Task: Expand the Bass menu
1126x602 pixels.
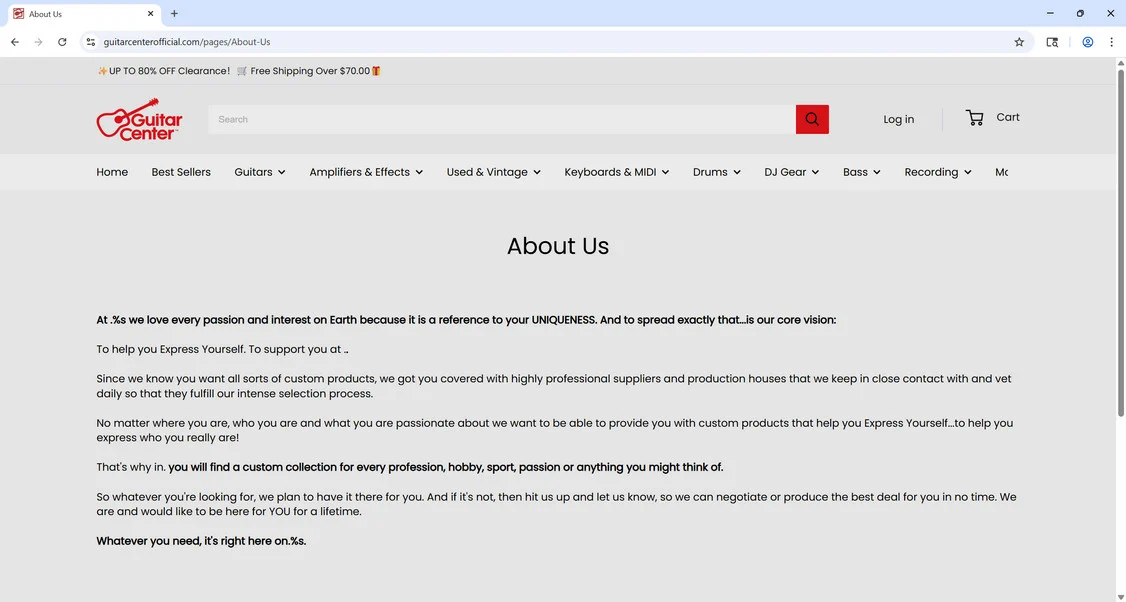Action: pos(862,172)
